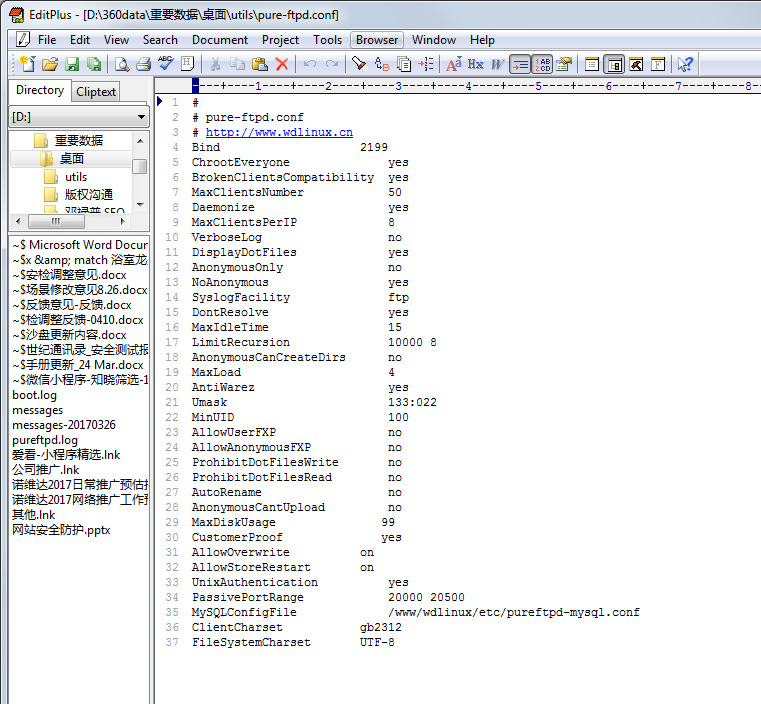Click the Print icon
The image size is (761, 704).
coord(143,64)
